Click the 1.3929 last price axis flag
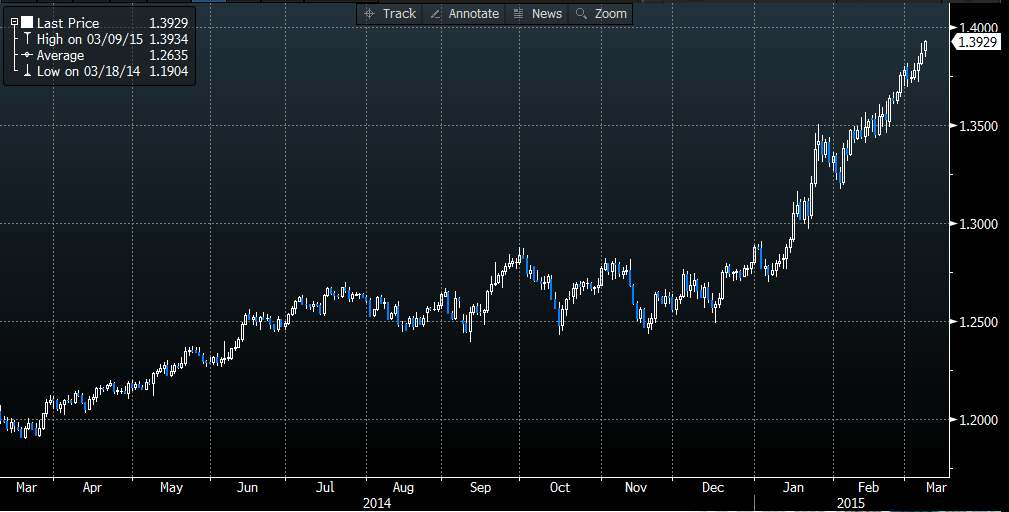1009x512 pixels. tap(976, 42)
